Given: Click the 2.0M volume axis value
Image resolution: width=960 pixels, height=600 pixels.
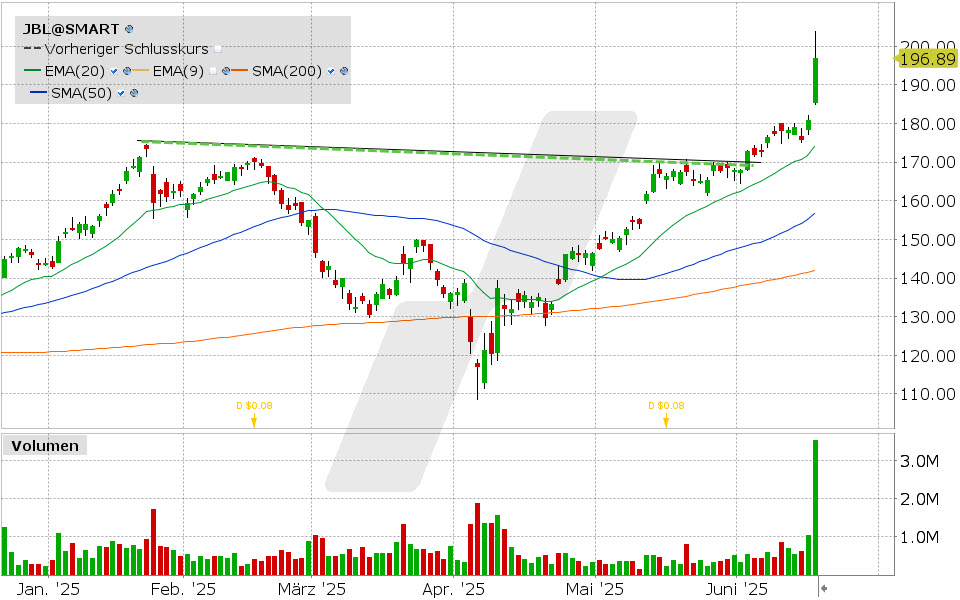Looking at the screenshot, I should [920, 500].
